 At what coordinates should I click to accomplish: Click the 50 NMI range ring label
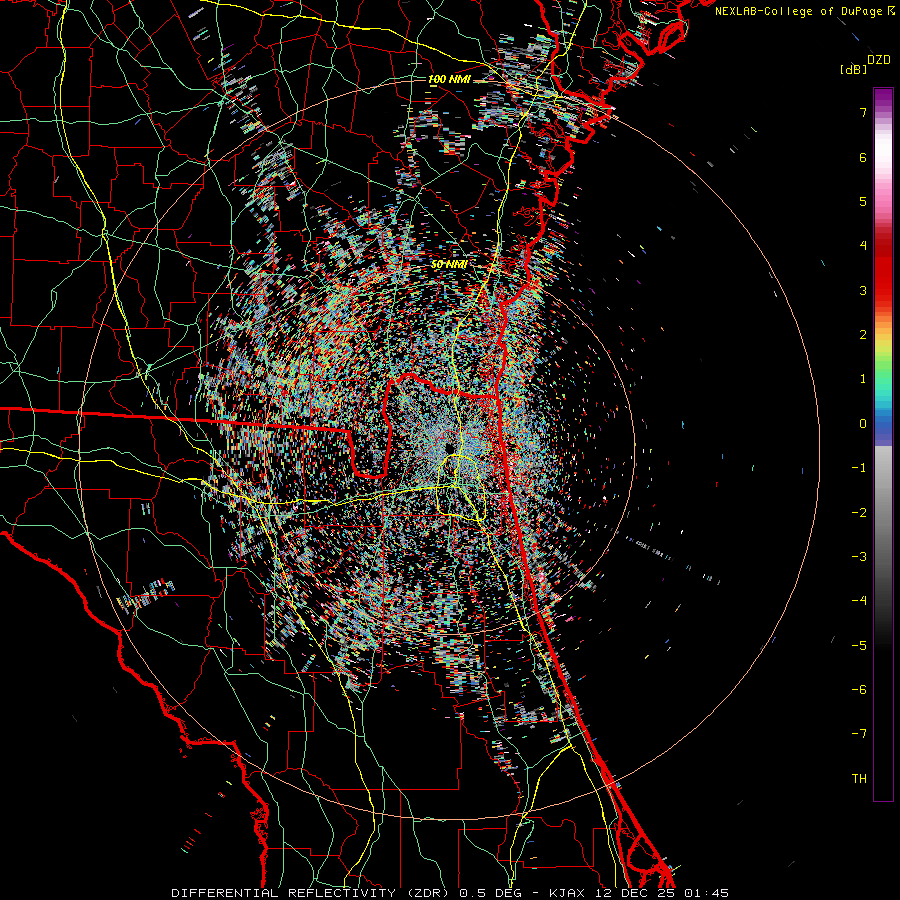(449, 264)
